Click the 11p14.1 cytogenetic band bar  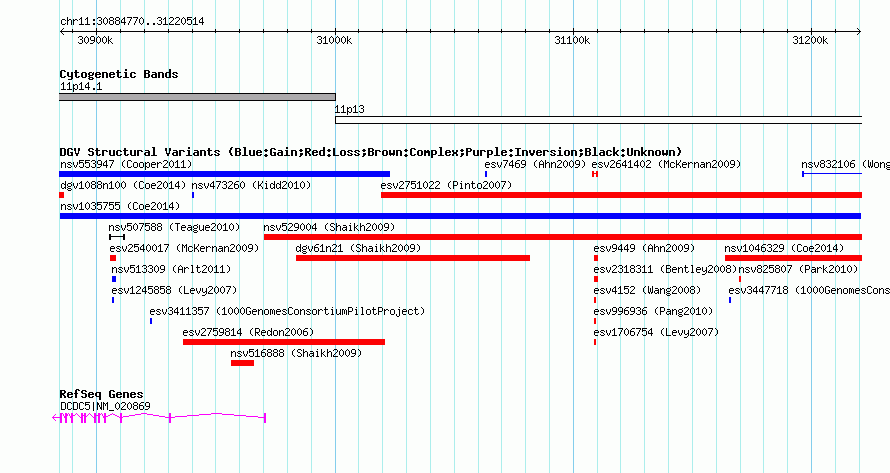click(x=198, y=97)
